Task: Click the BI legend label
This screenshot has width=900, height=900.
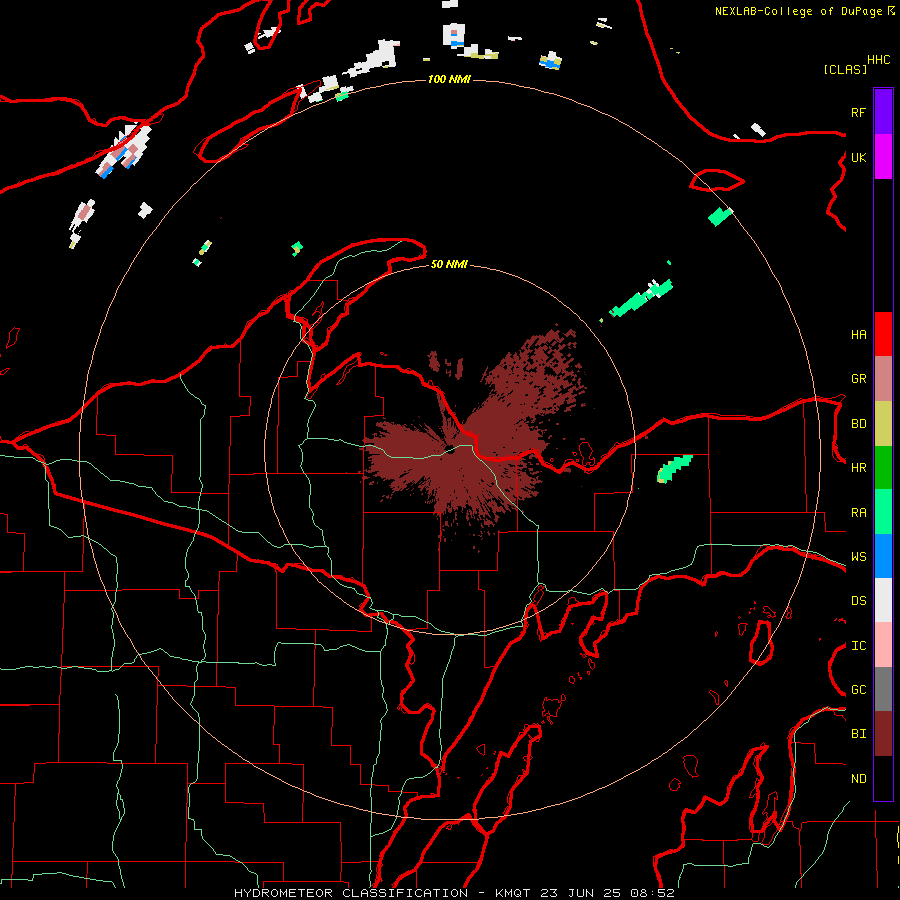Action: pos(858,734)
